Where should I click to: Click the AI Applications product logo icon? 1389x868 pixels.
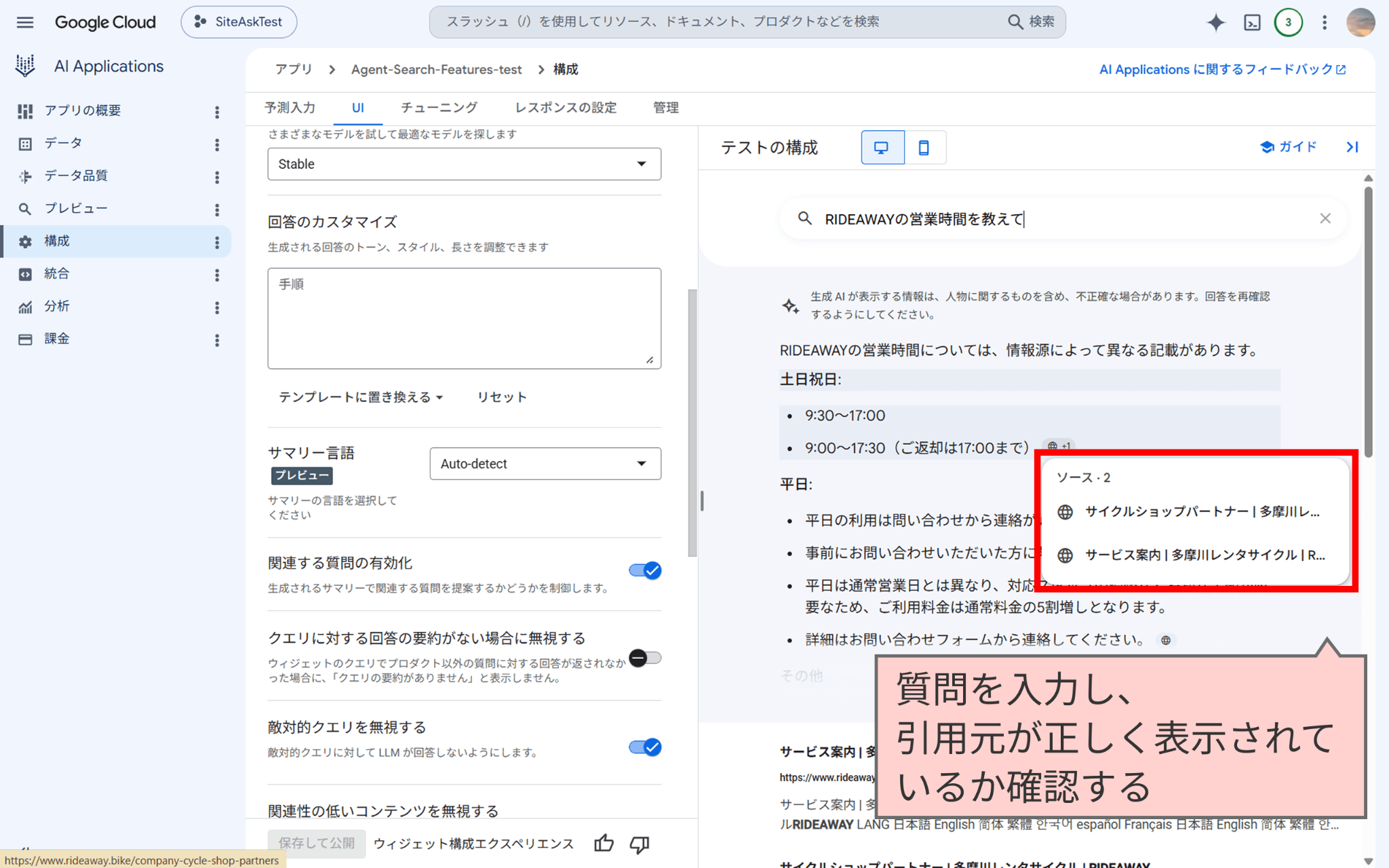(x=25, y=66)
